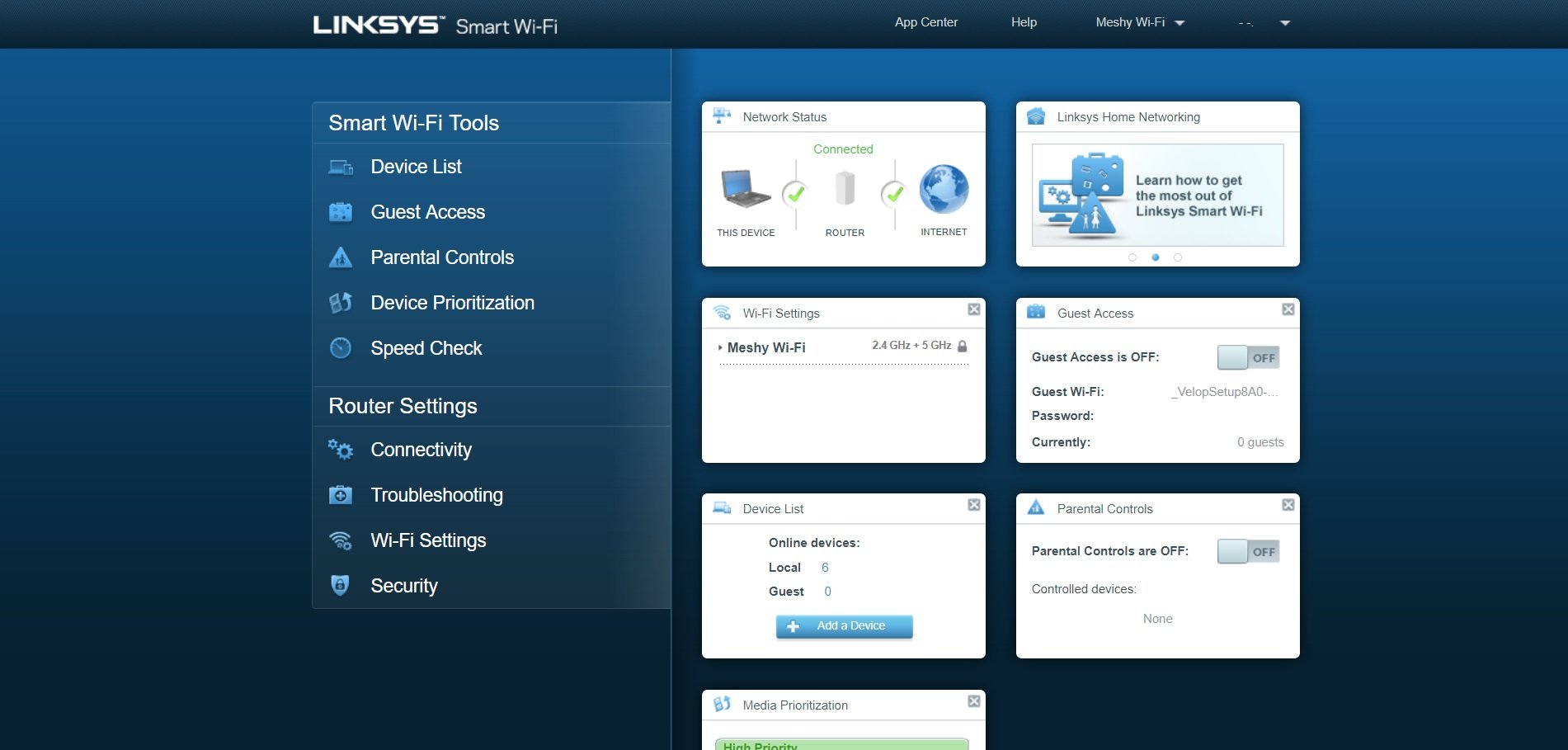
Task: Open App Center in top navigation
Action: pyautogui.click(x=926, y=22)
